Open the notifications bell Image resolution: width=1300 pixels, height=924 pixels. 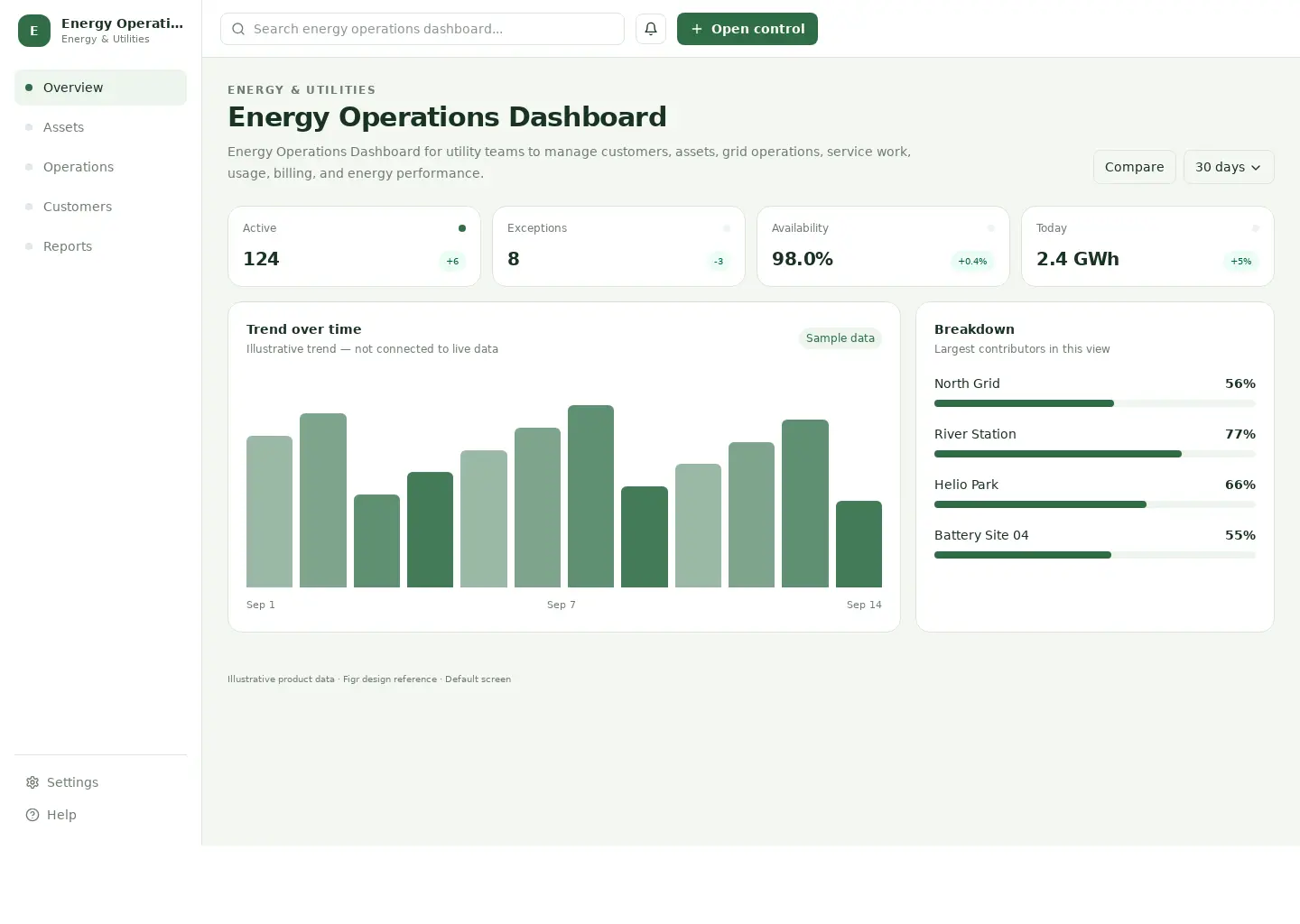[651, 29]
